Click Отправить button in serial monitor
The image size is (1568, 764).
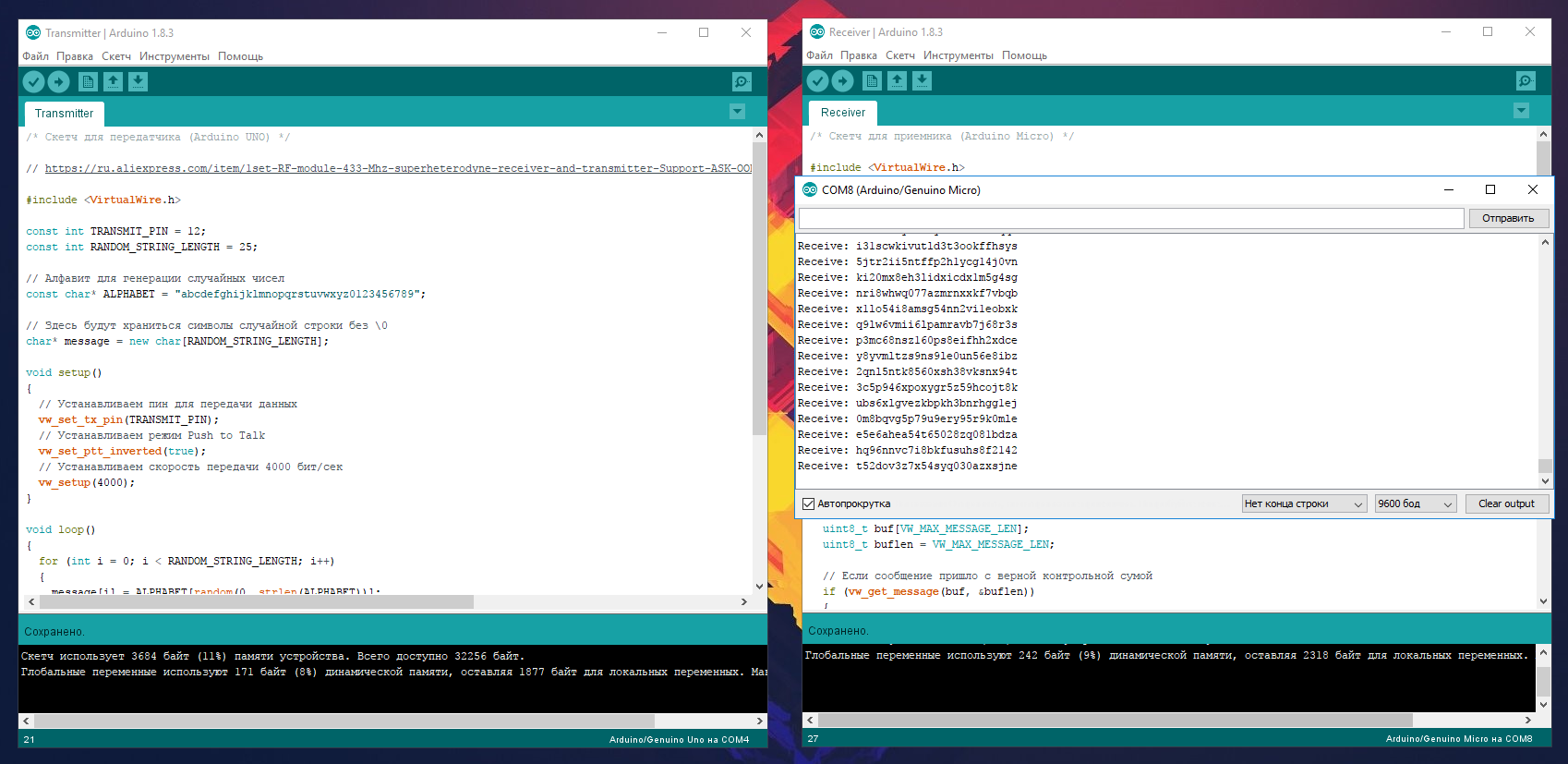[x=1508, y=219]
